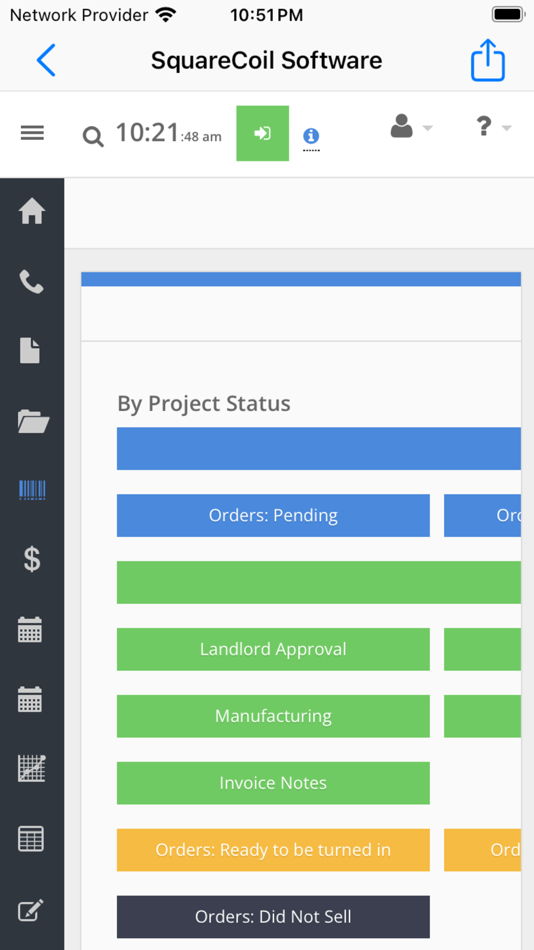Image resolution: width=534 pixels, height=950 pixels.
Task: Open the table grid icon in sidebar
Action: (x=31, y=839)
